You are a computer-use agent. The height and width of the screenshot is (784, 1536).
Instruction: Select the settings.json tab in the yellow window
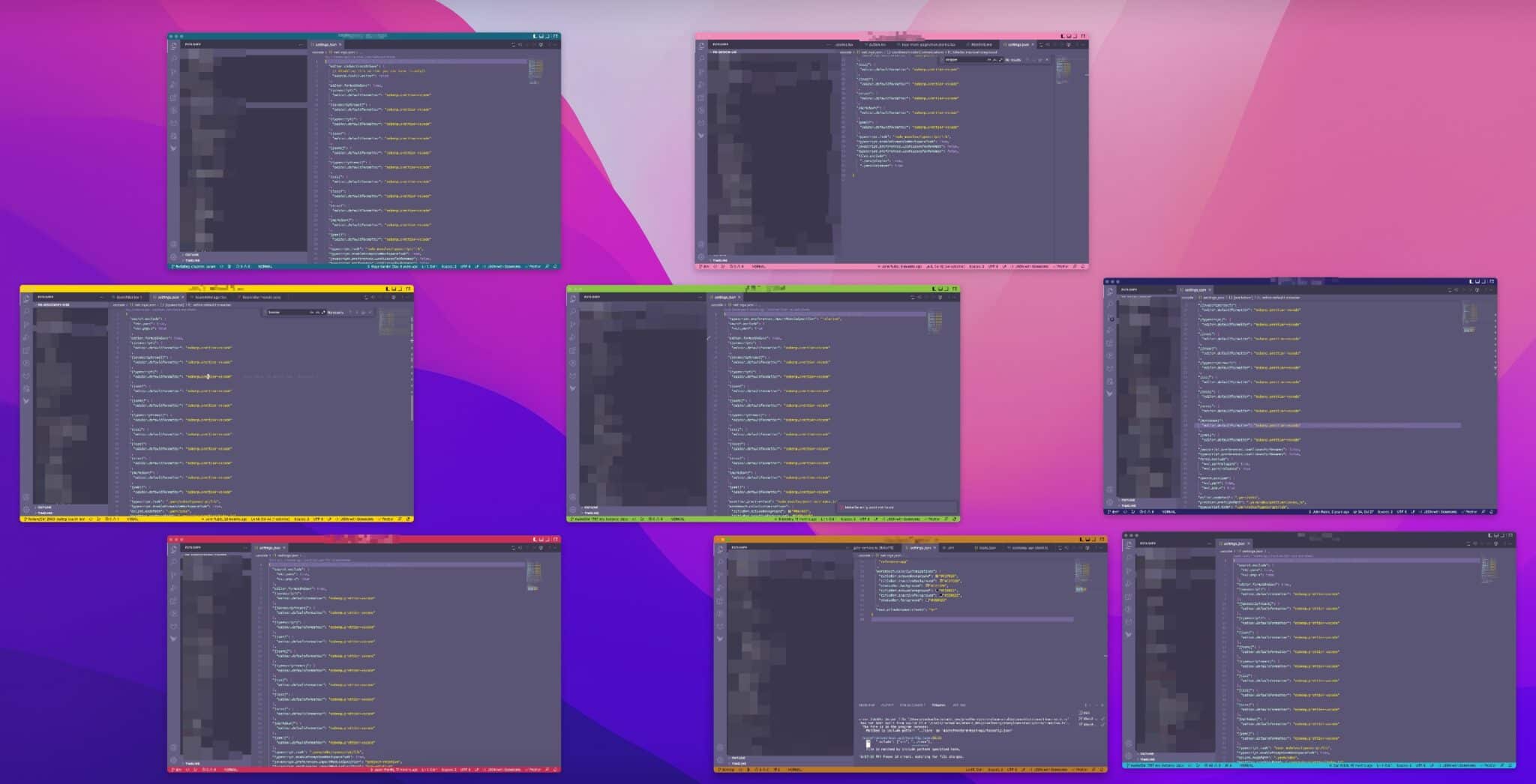[x=169, y=297]
